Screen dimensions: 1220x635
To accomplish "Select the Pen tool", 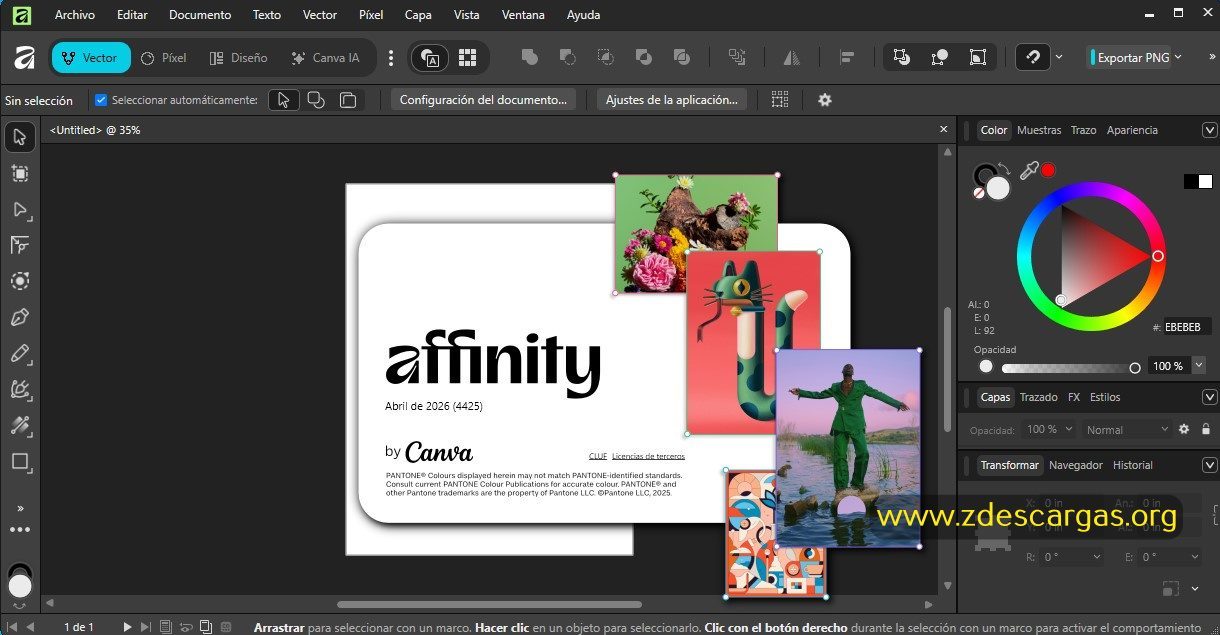I will [x=20, y=317].
